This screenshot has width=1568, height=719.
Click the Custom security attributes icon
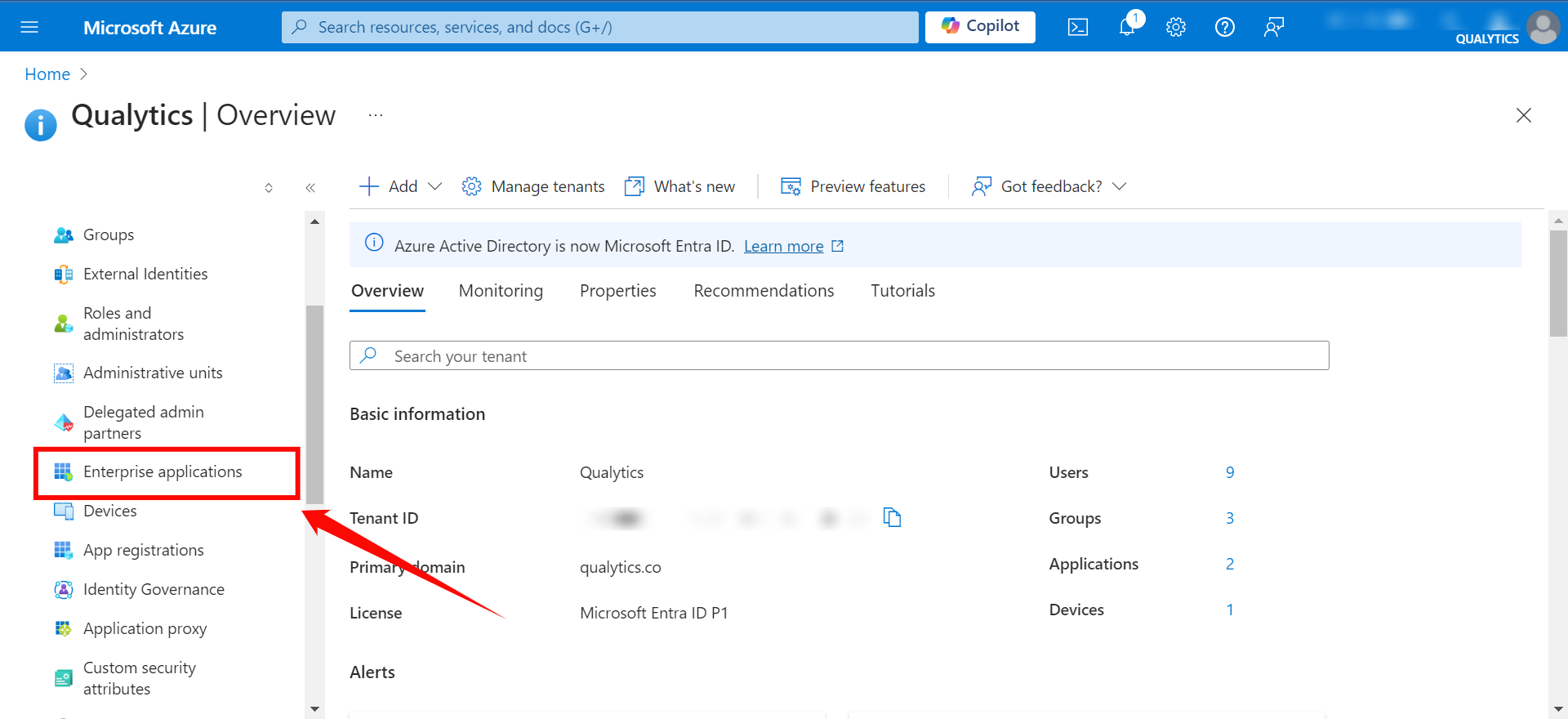tap(64, 678)
